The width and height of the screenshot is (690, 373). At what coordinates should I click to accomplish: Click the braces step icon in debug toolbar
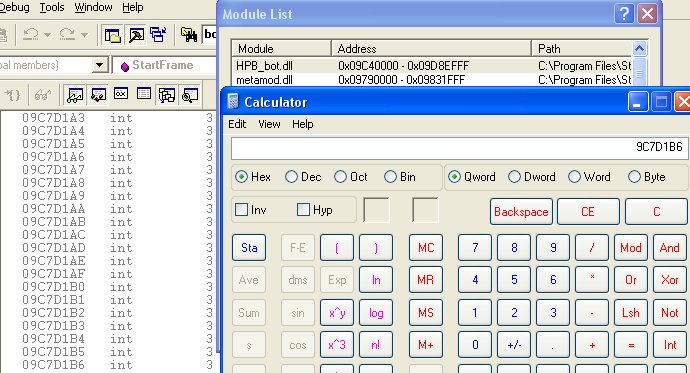click(x=12, y=95)
